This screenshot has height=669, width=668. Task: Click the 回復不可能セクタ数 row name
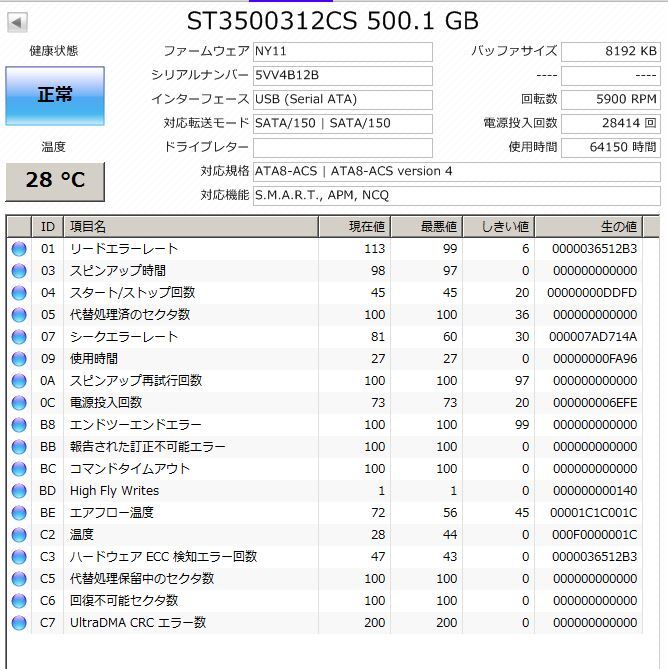click(124, 601)
